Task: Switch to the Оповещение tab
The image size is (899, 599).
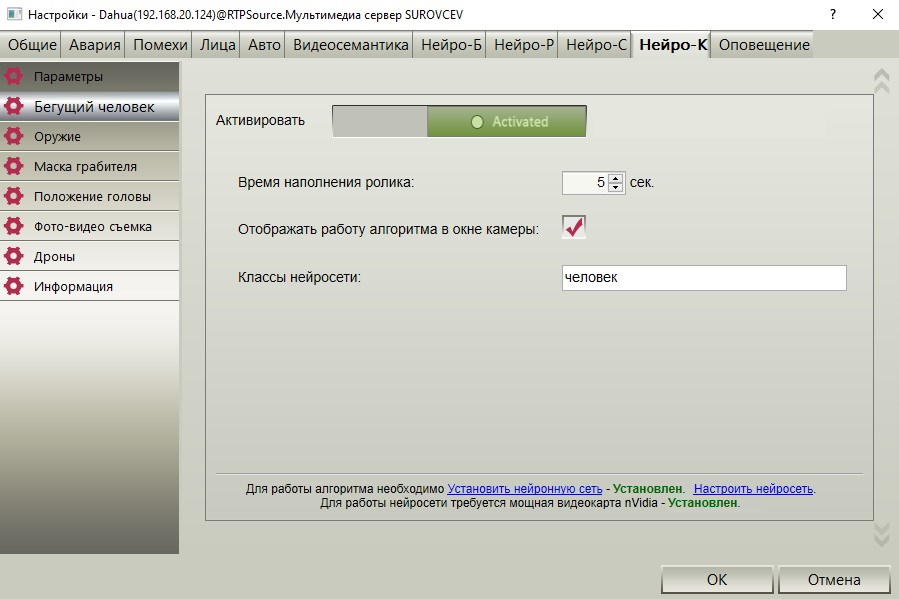Action: 764,45
